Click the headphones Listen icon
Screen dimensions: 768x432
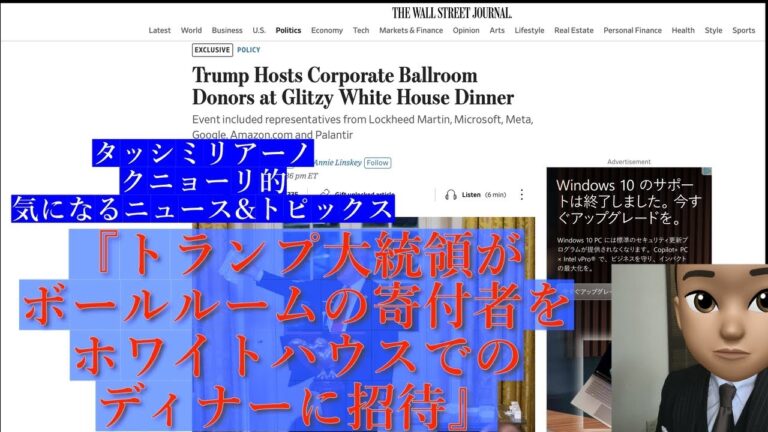point(451,195)
